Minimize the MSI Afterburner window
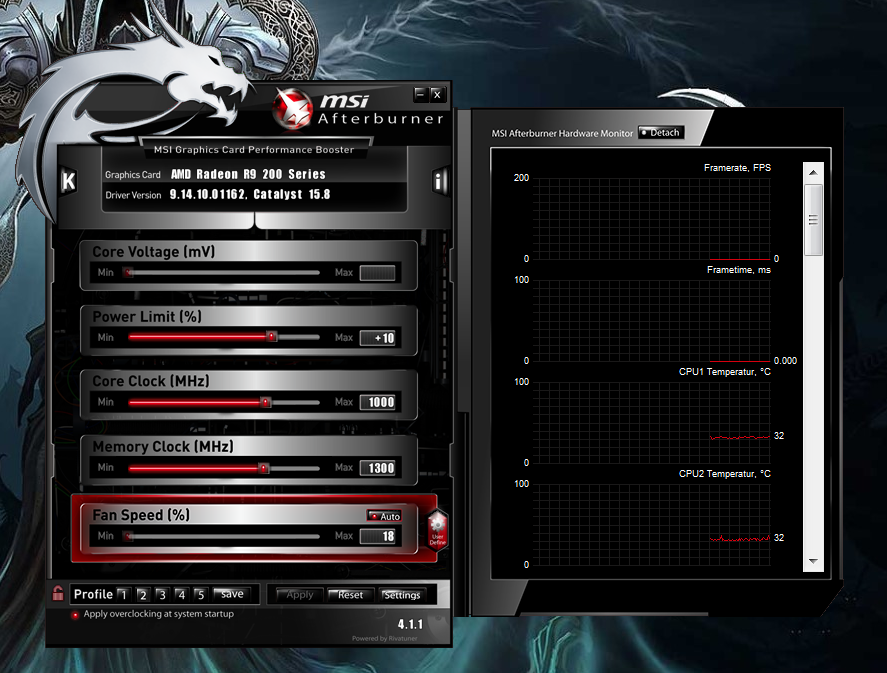887x673 pixels. tap(420, 94)
